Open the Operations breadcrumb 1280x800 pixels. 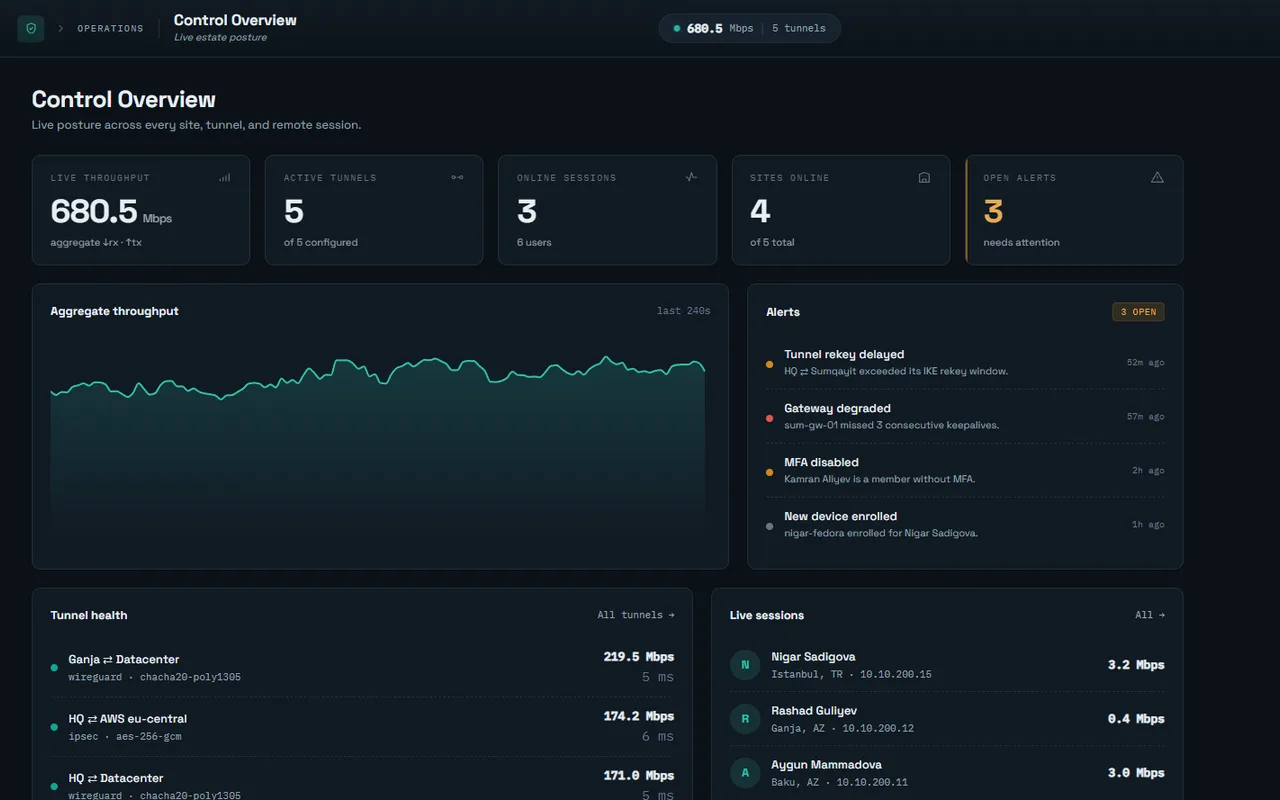pos(110,28)
